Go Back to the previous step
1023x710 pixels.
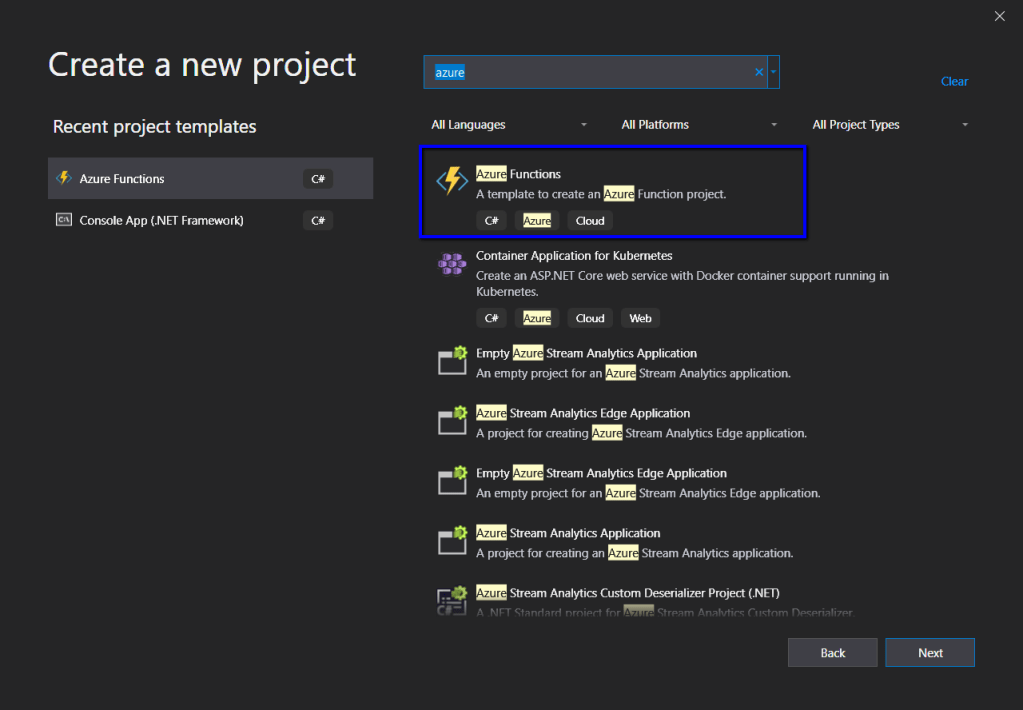click(832, 653)
